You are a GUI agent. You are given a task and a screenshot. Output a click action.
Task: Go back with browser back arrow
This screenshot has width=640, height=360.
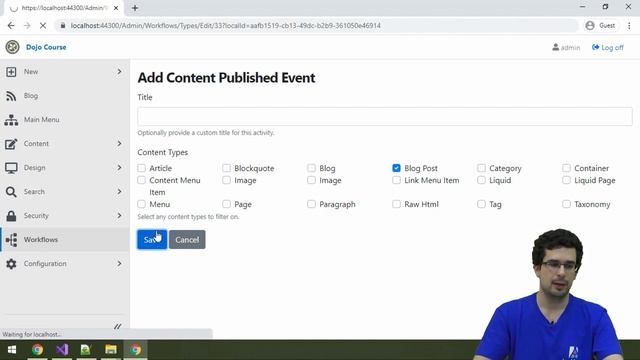tap(11, 25)
